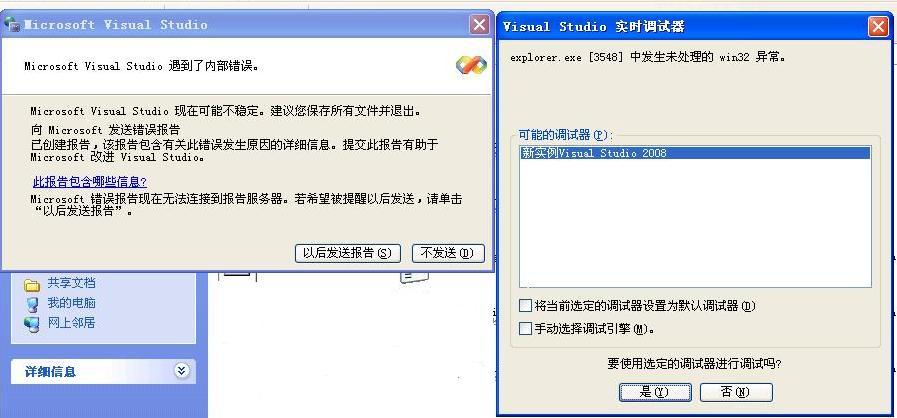
Task: Click the 共享文档 link text
Action: [x=72, y=283]
